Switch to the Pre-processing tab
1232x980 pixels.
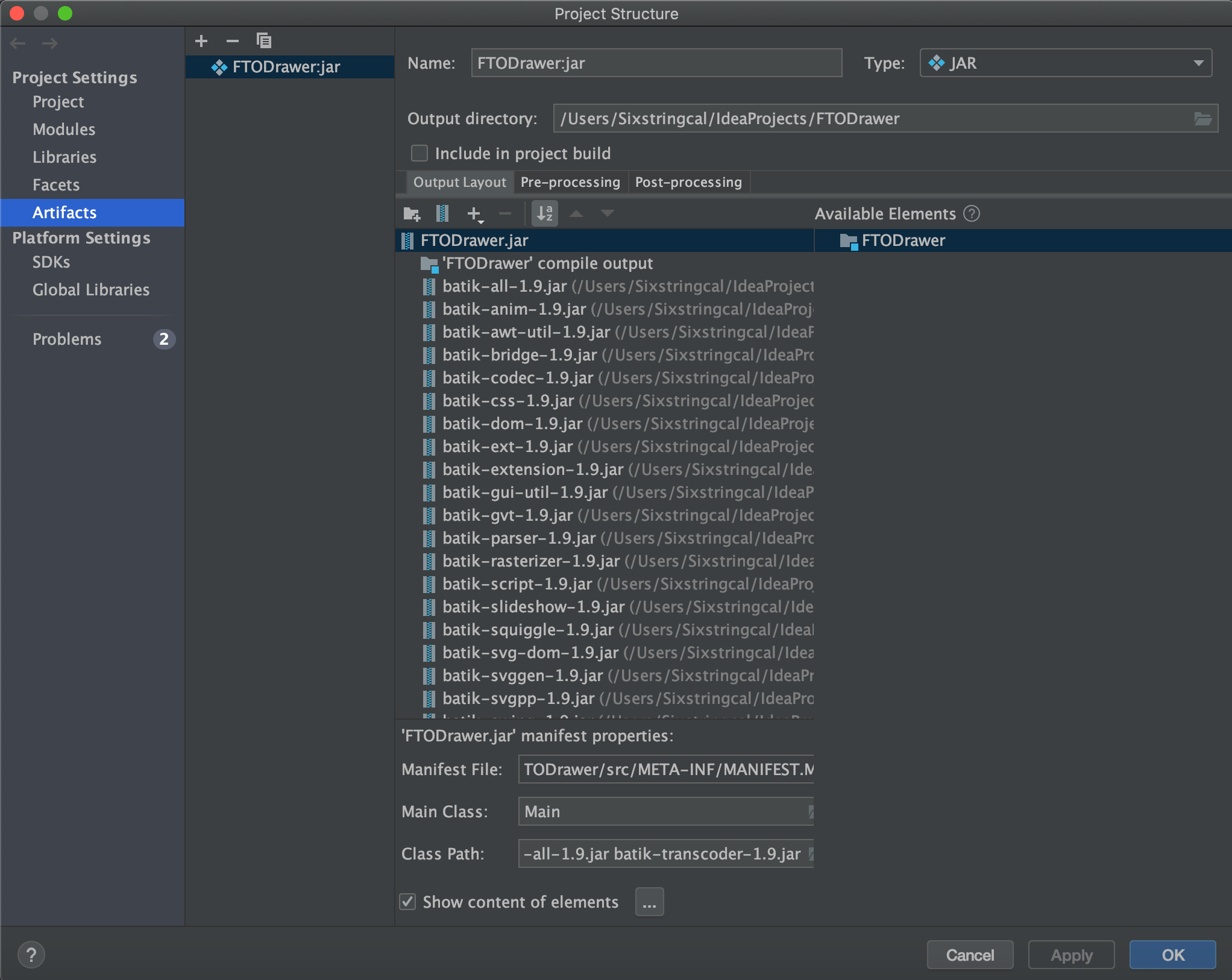tap(570, 182)
